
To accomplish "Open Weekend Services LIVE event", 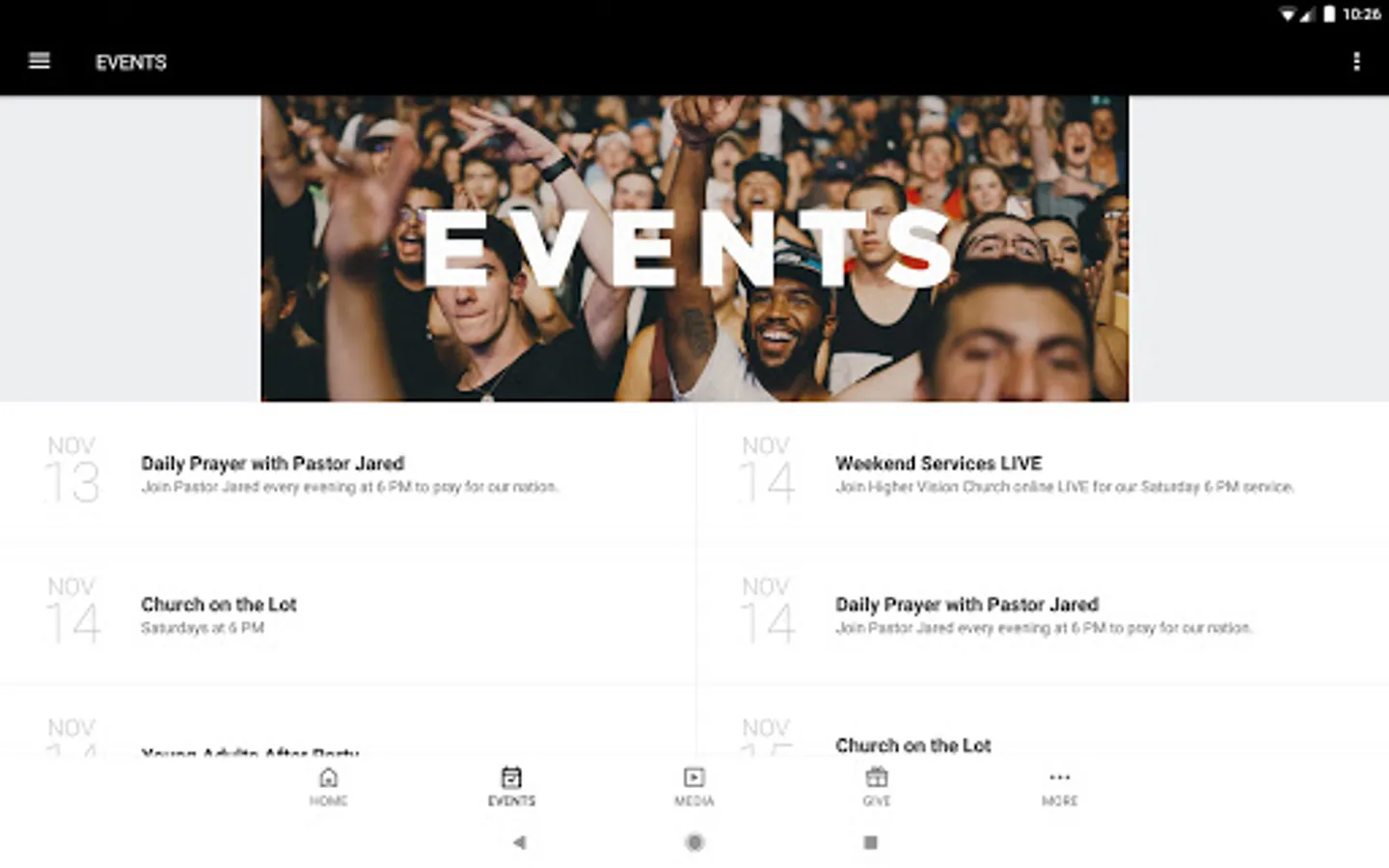I will (1043, 474).
